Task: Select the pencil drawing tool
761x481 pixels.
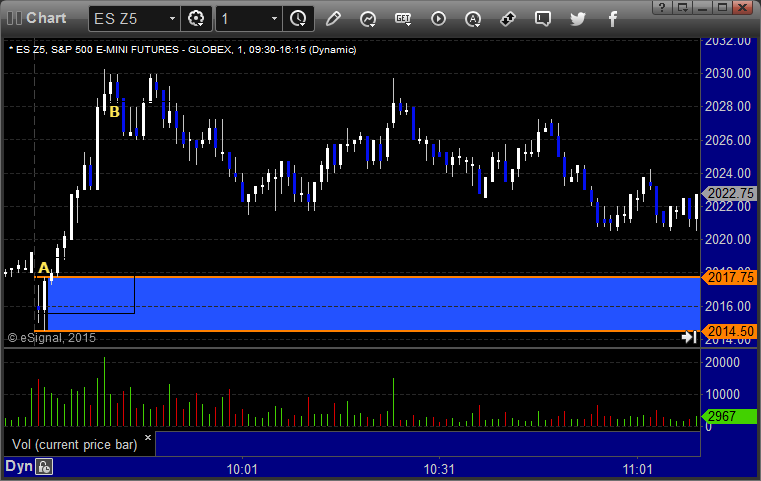Action: [333, 18]
